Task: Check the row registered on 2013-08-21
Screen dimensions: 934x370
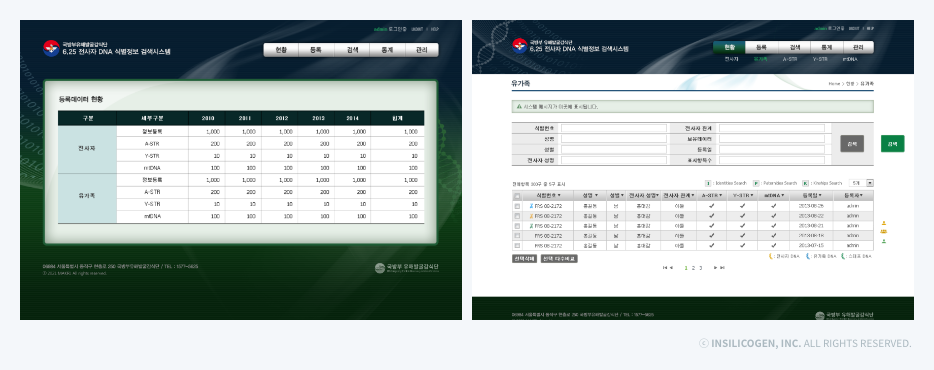Action: pos(517,226)
